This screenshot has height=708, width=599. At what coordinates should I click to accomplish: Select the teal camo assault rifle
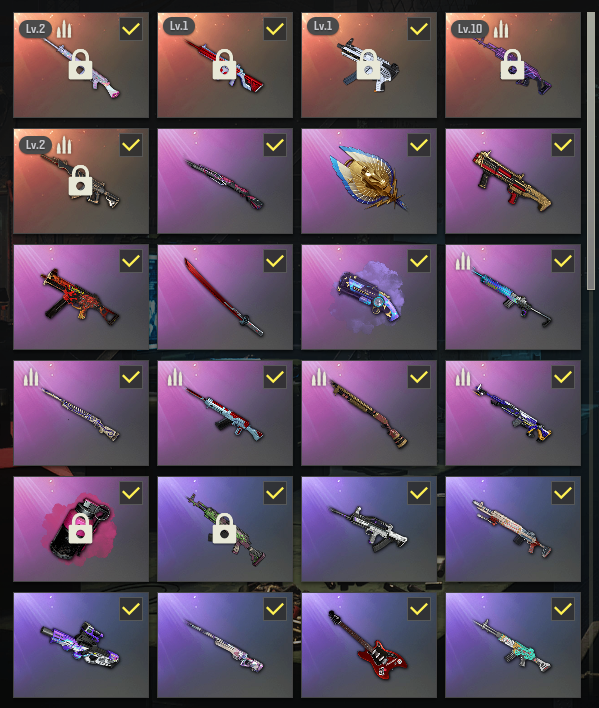(x=513, y=645)
